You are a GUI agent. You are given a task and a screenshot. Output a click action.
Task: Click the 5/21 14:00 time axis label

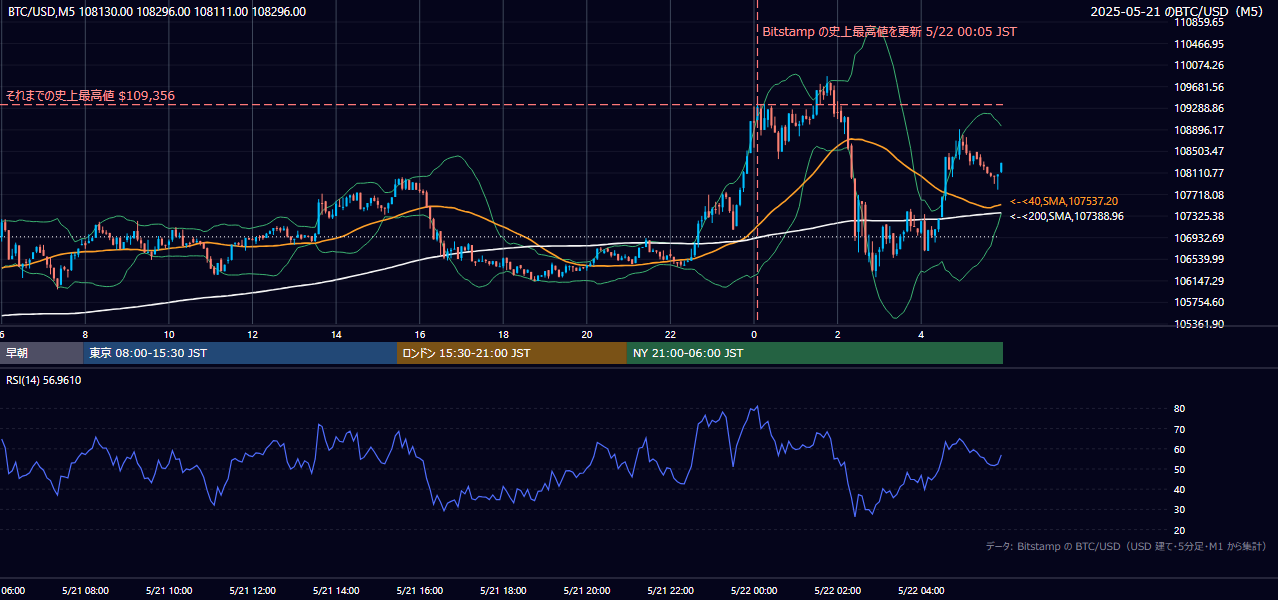[336, 590]
